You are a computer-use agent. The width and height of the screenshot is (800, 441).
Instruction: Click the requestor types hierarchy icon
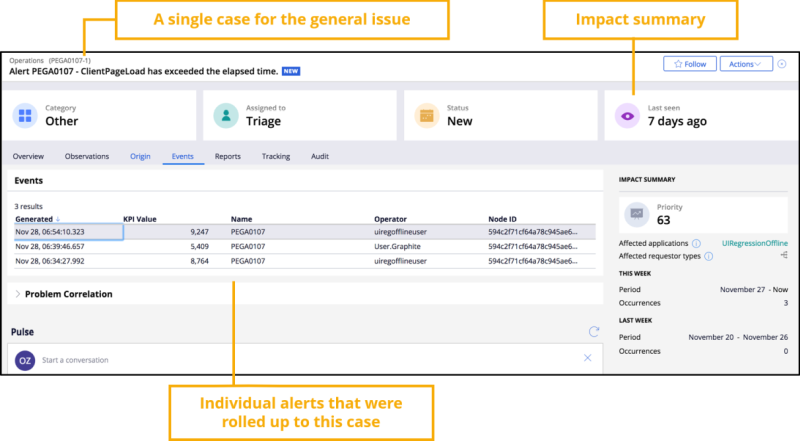pos(783,257)
